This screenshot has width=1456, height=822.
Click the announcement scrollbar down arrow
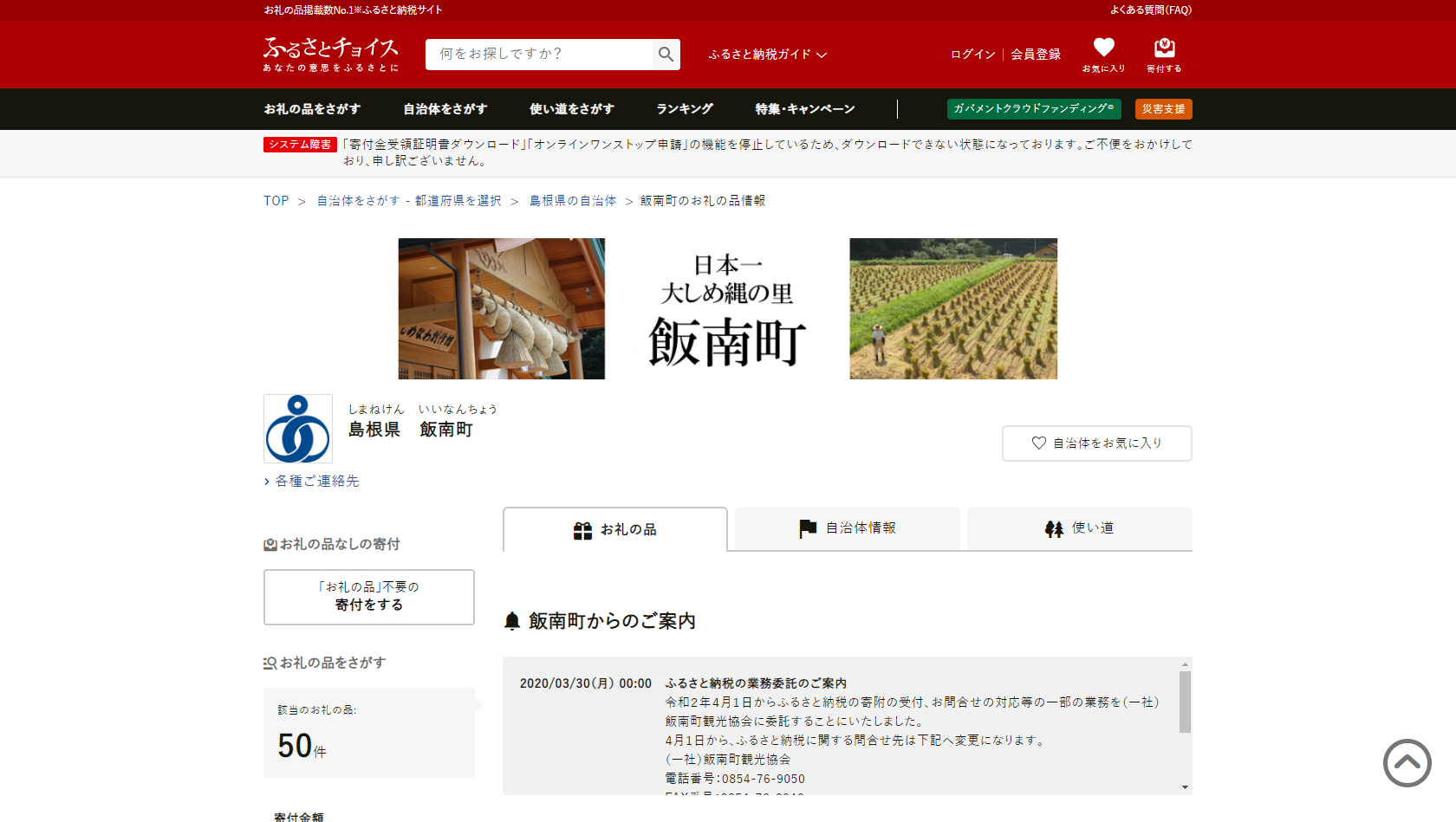coord(1184,787)
